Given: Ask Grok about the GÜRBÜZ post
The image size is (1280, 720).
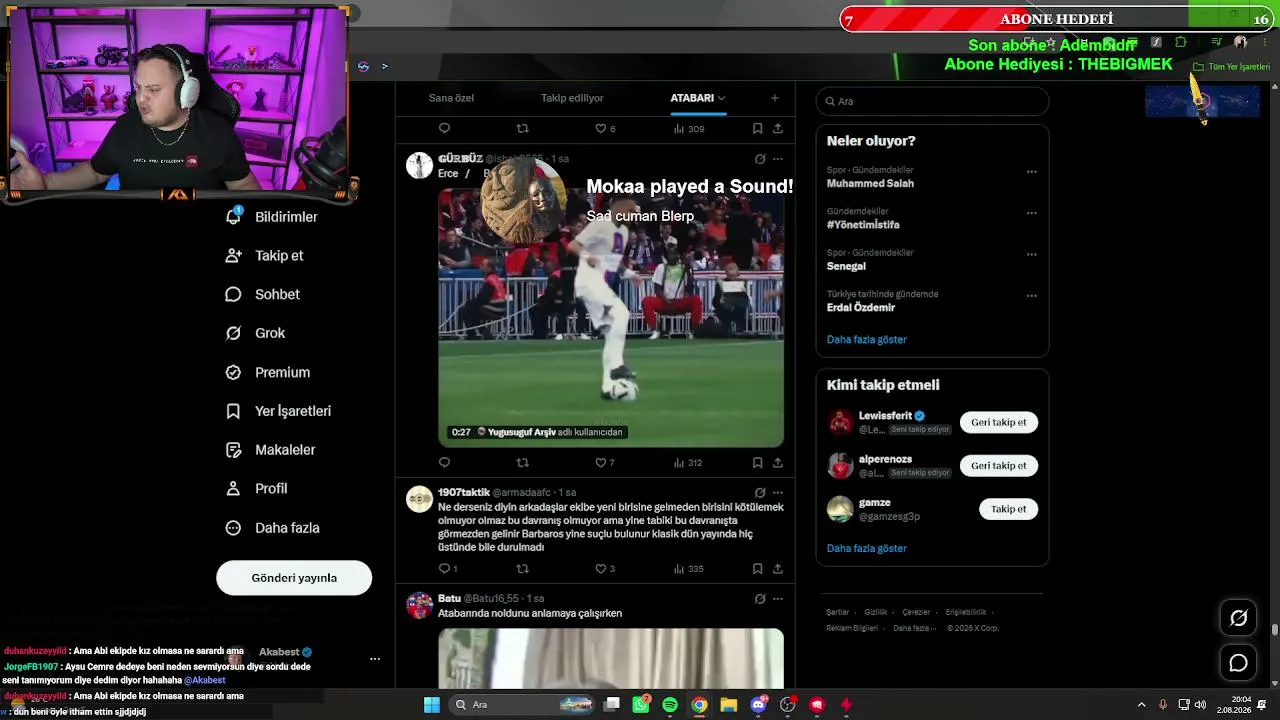Looking at the screenshot, I should coord(760,158).
